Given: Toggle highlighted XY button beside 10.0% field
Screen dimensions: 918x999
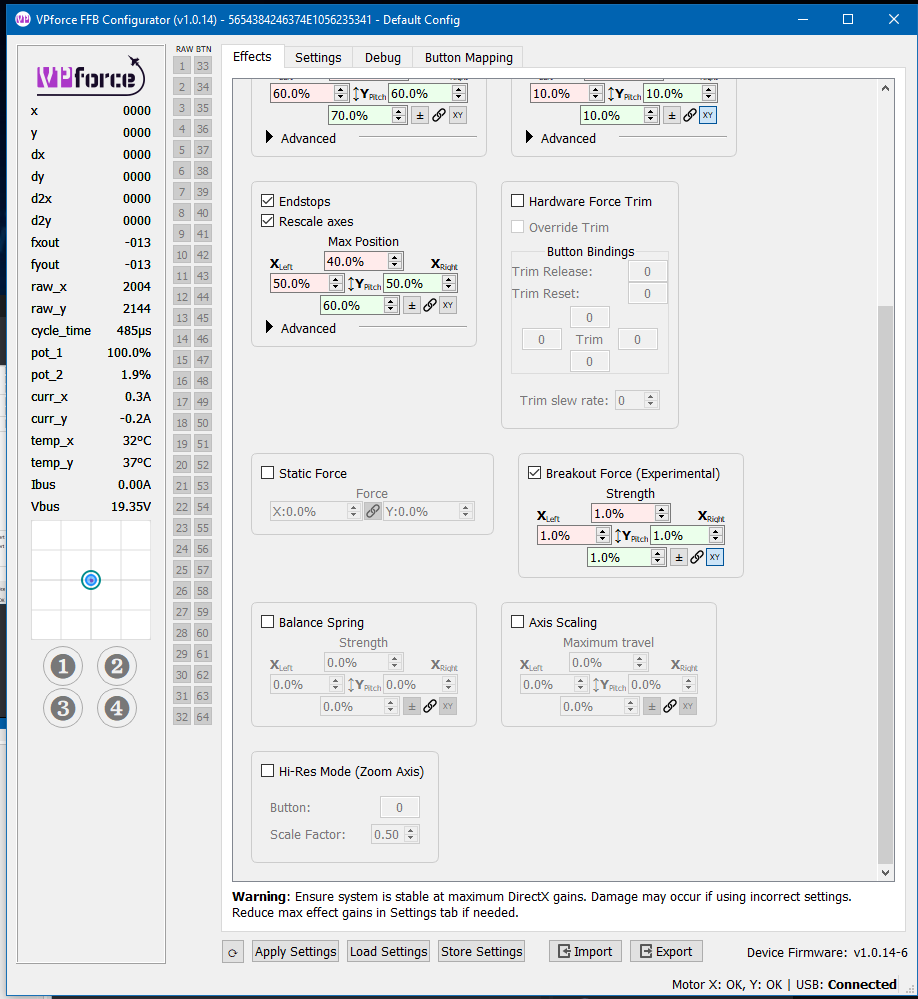Looking at the screenshot, I should click(708, 115).
